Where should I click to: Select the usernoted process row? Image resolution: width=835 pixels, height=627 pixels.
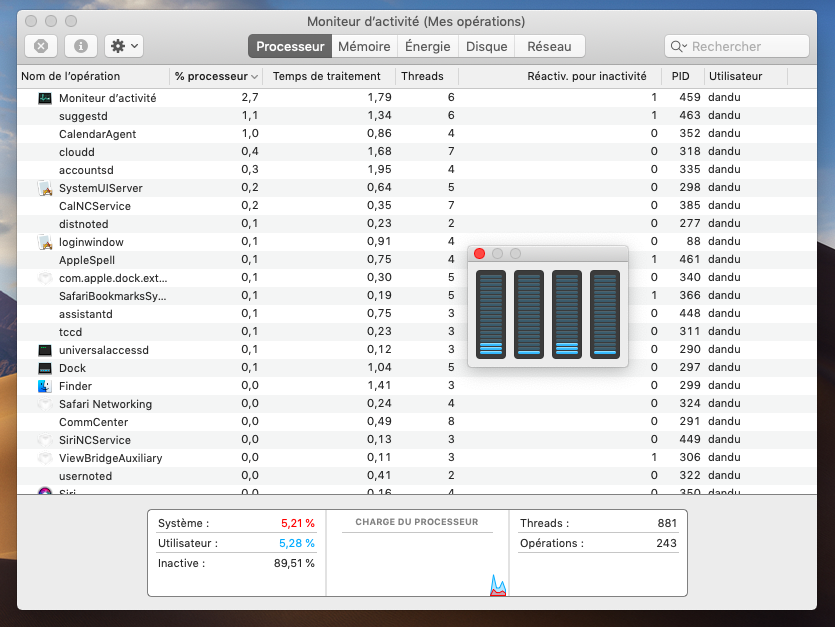(416, 476)
